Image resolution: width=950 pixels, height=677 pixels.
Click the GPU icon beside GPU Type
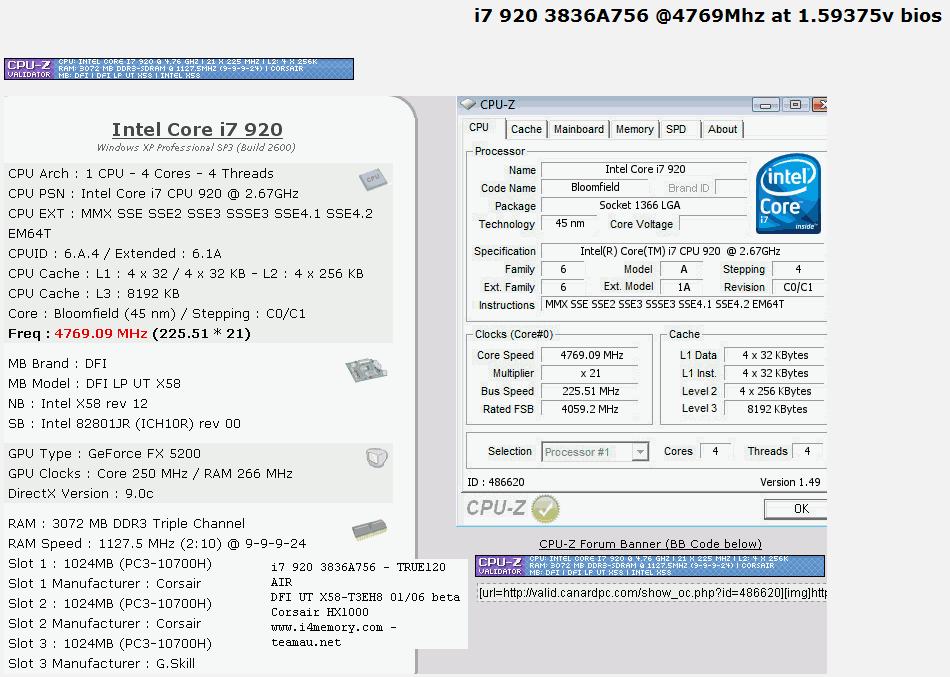click(376, 458)
